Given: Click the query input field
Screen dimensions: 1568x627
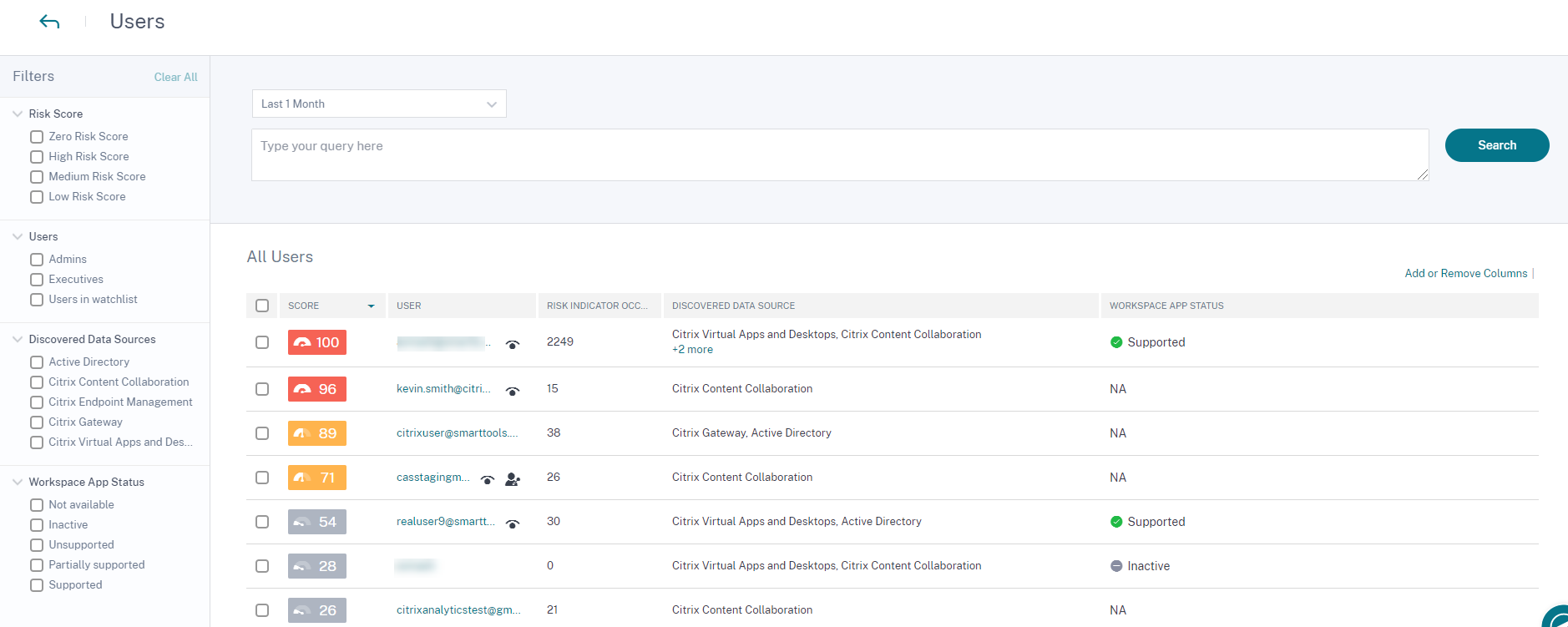Looking at the screenshot, I should click(840, 154).
